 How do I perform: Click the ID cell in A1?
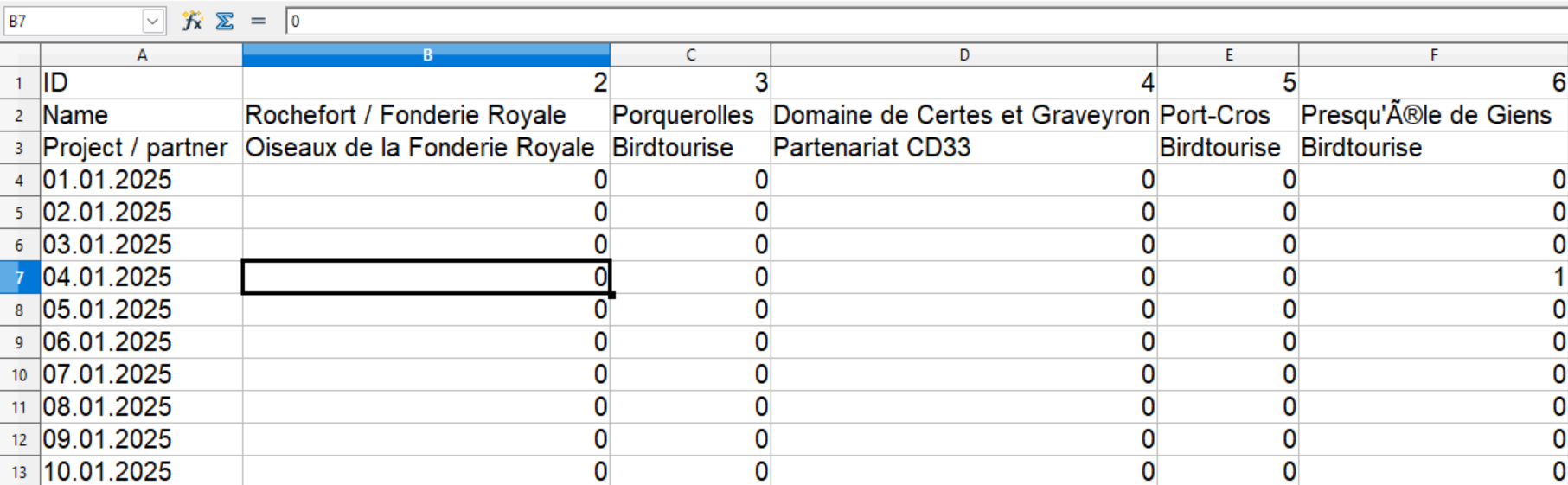(141, 83)
